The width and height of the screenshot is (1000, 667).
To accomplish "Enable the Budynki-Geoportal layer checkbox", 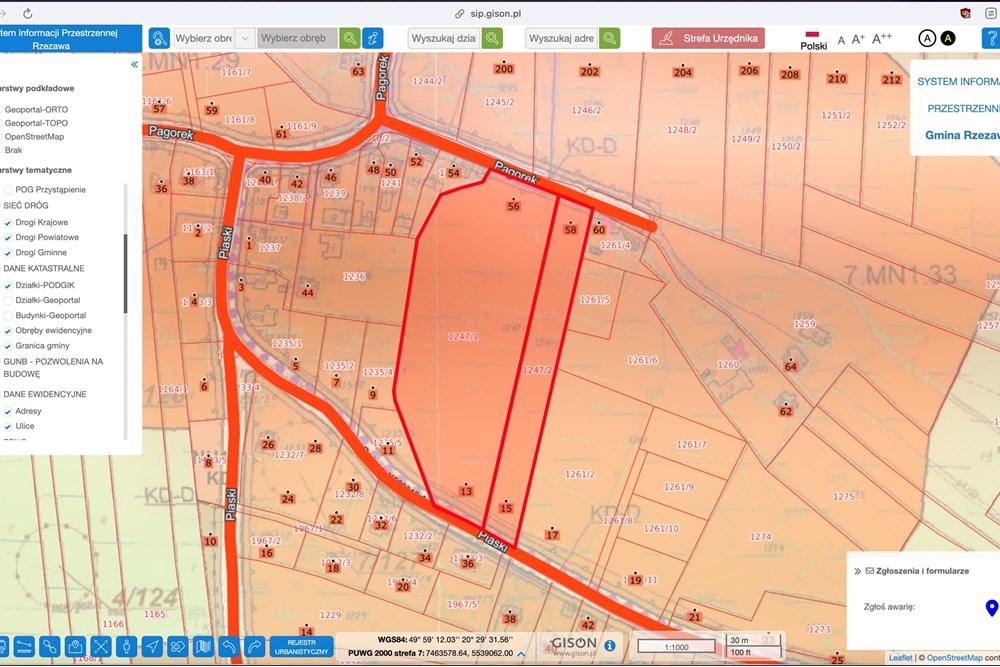I will (x=8, y=315).
